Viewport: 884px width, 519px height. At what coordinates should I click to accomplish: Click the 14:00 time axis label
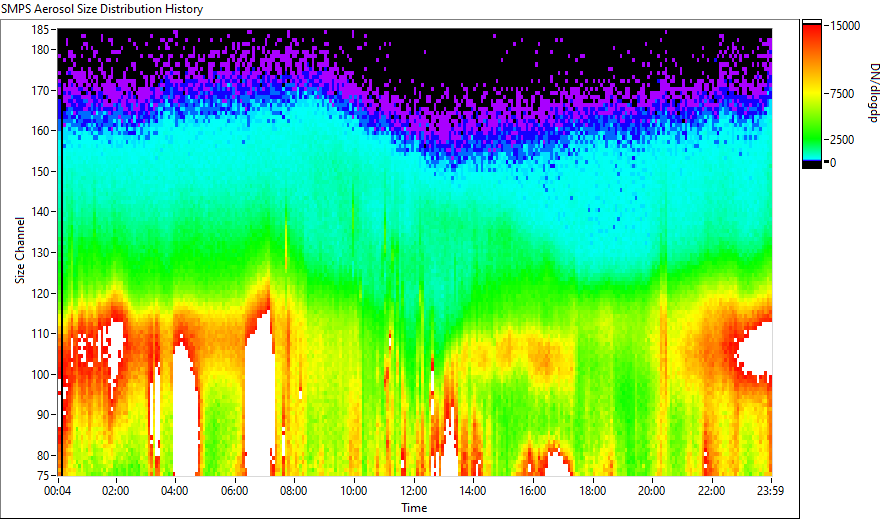(x=472, y=491)
